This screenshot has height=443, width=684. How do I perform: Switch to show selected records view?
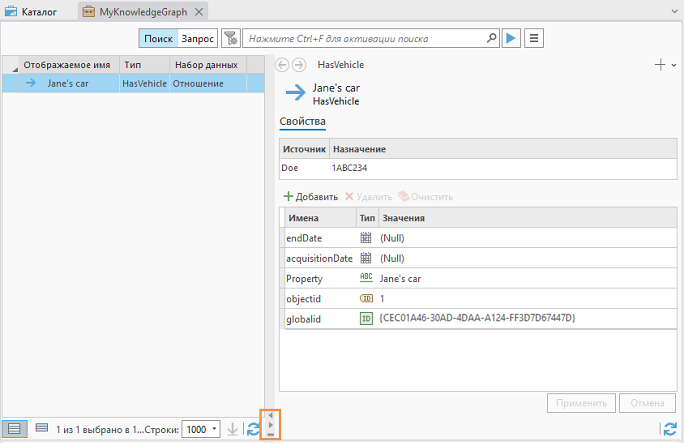(x=41, y=429)
